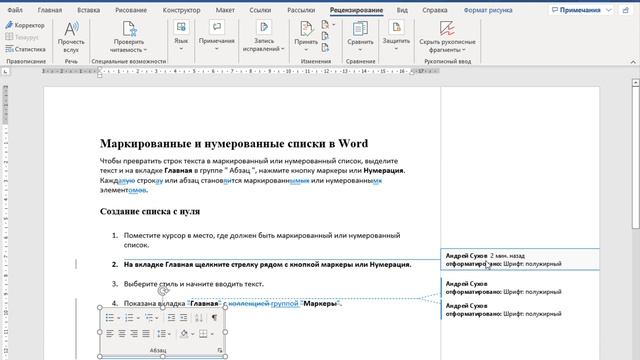Expand the reject change dropdown arrow
640x360 pixels.
coord(334,25)
